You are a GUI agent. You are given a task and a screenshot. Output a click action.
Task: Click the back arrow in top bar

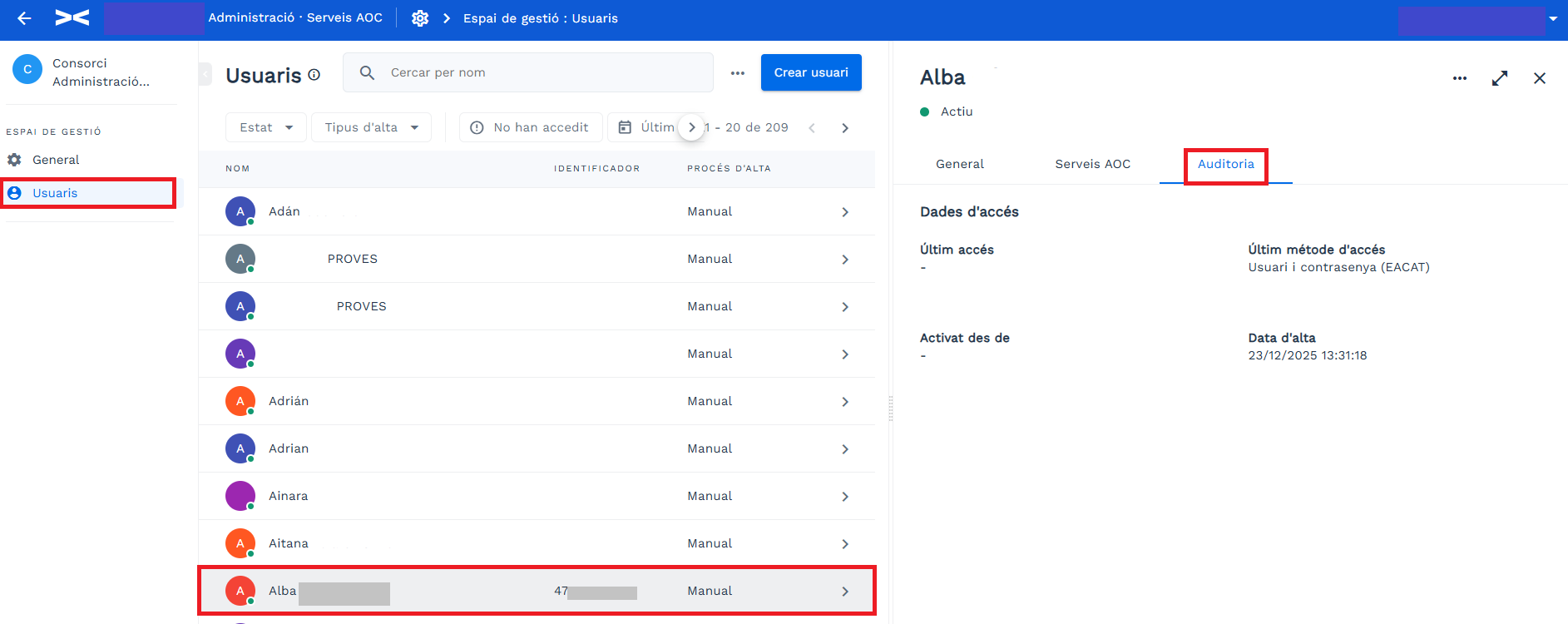pyautogui.click(x=24, y=18)
